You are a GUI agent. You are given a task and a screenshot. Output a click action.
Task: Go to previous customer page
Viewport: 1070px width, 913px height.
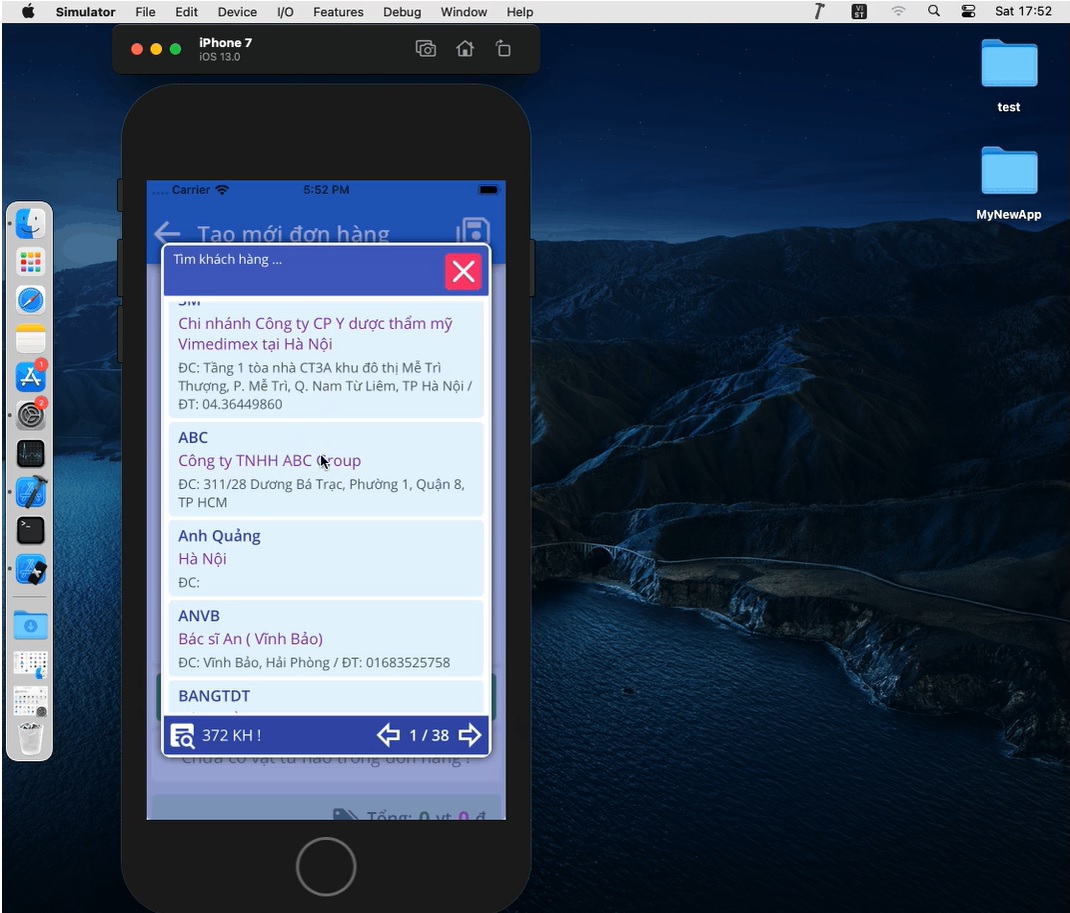point(388,736)
